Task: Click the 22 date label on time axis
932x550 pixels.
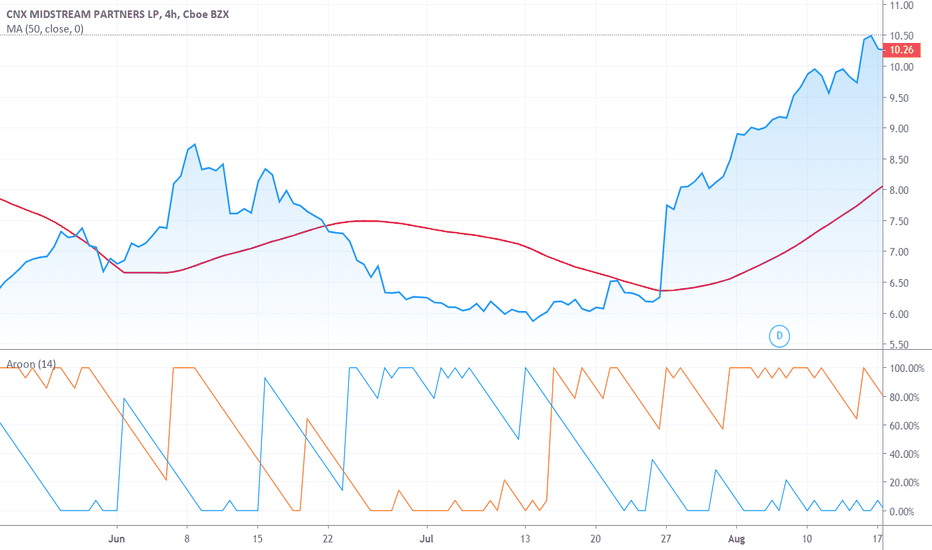Action: [328, 539]
